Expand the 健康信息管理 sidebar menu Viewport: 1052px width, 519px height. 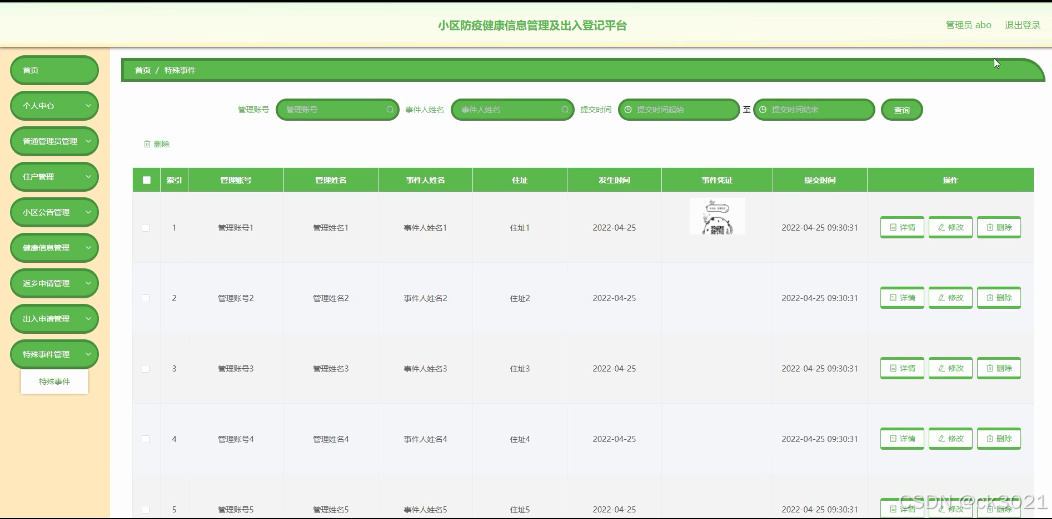pyautogui.click(x=54, y=248)
